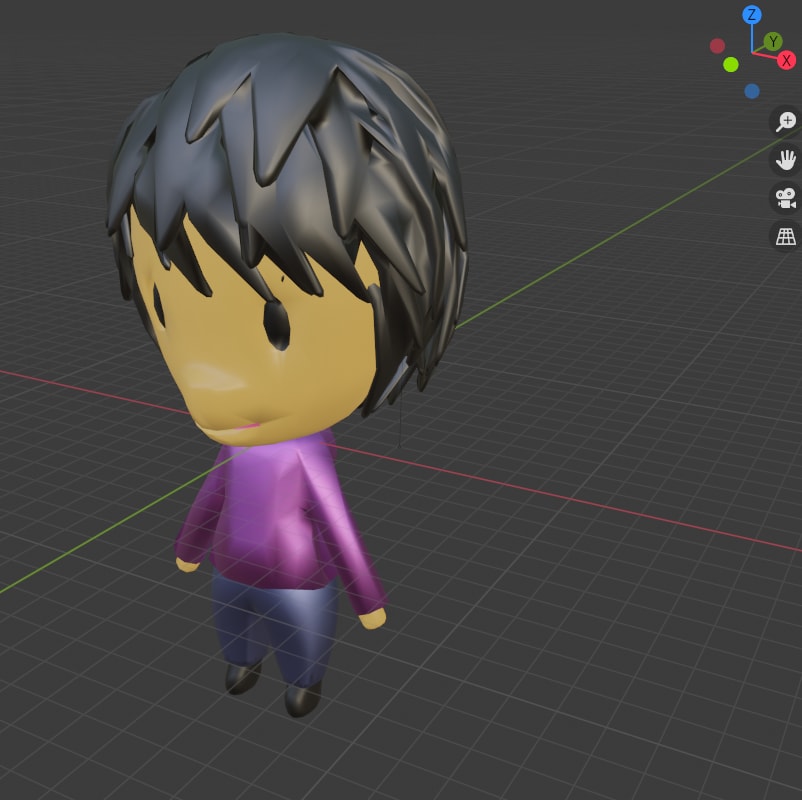Click the hand pan view icon
This screenshot has width=802, height=800.
click(786, 160)
